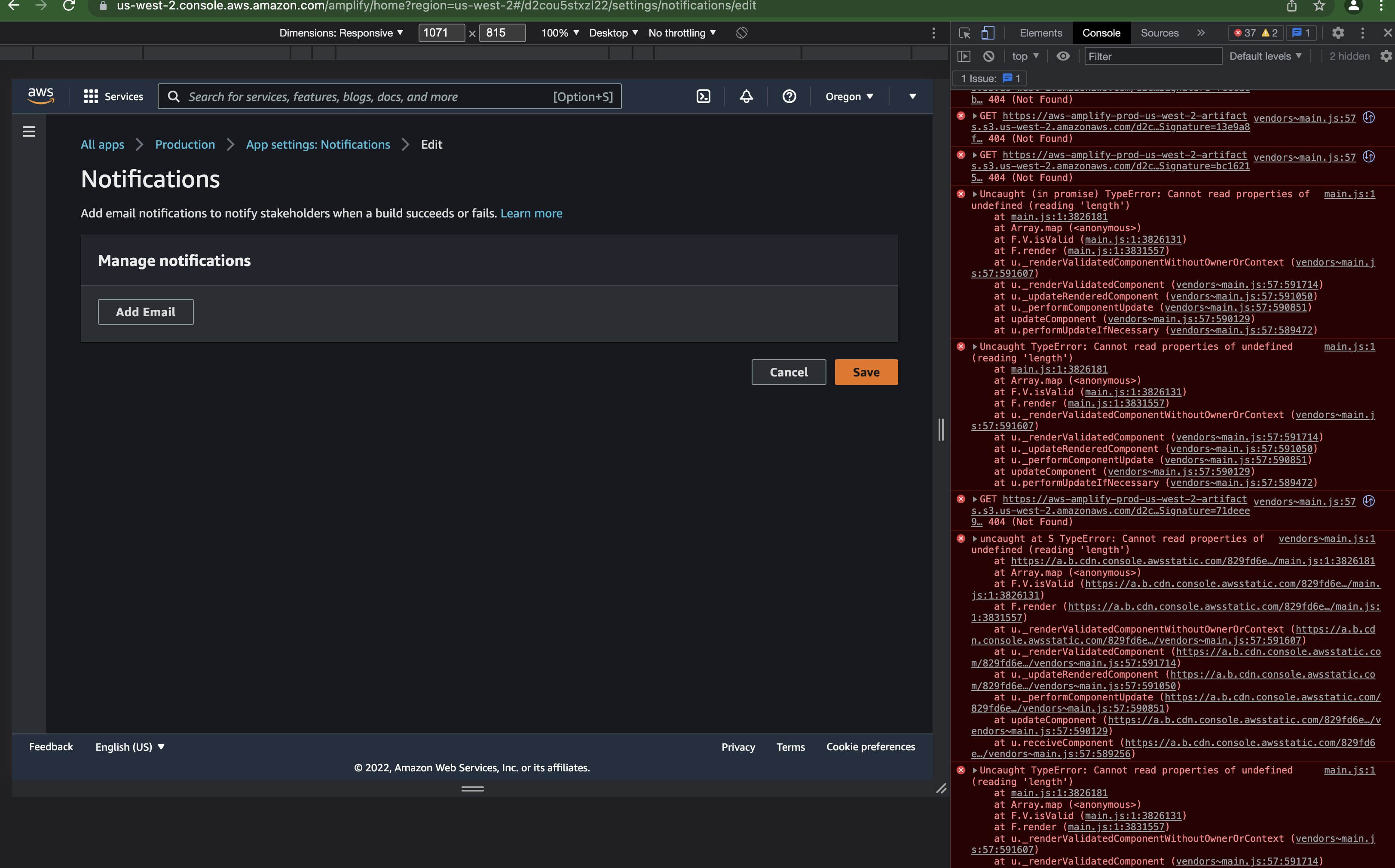This screenshot has height=868, width=1395.
Task: Open the Default levels dropdown
Action: coord(1265,56)
